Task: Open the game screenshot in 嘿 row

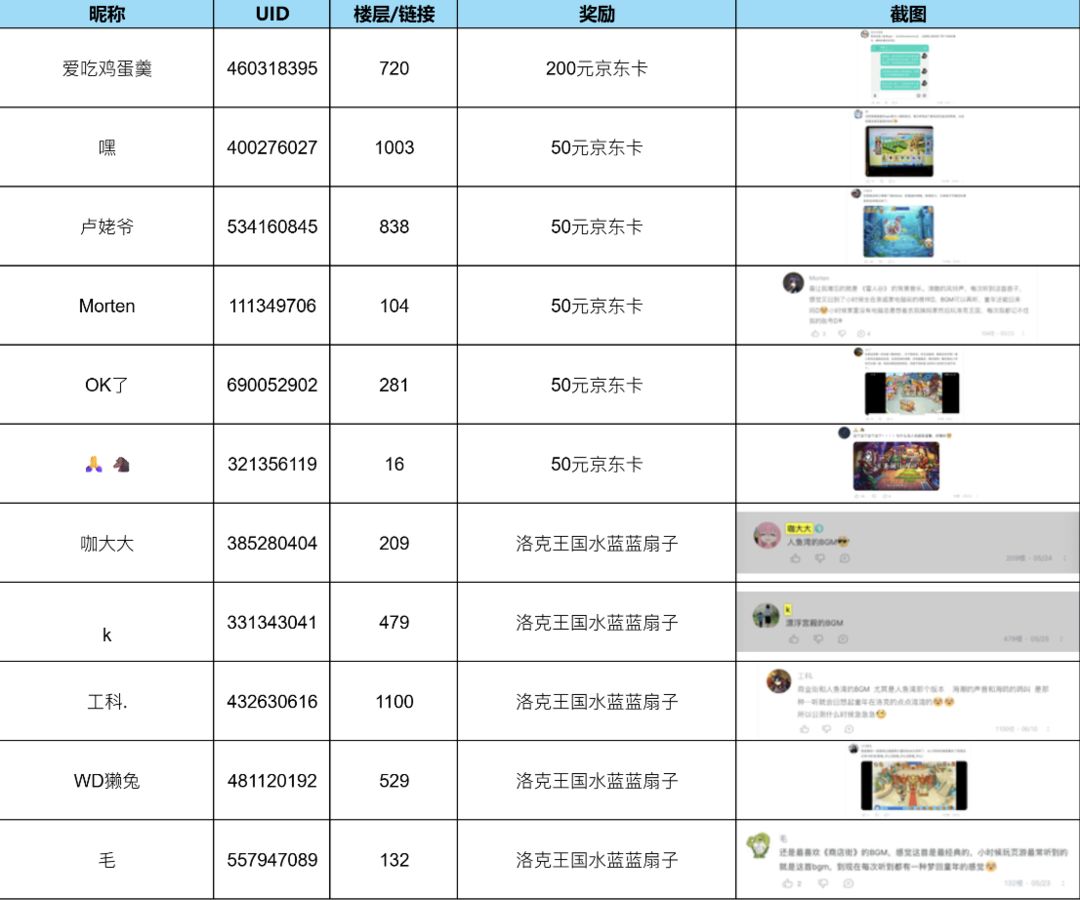Action: (899, 151)
